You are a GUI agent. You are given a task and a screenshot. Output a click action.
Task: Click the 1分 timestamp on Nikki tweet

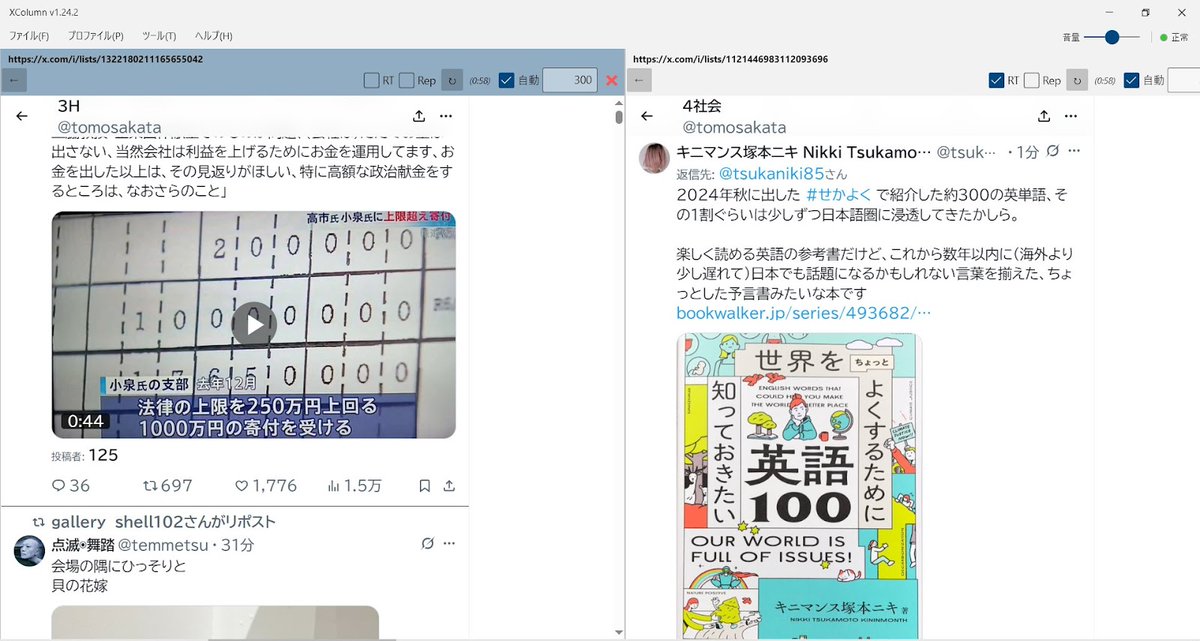1028,152
